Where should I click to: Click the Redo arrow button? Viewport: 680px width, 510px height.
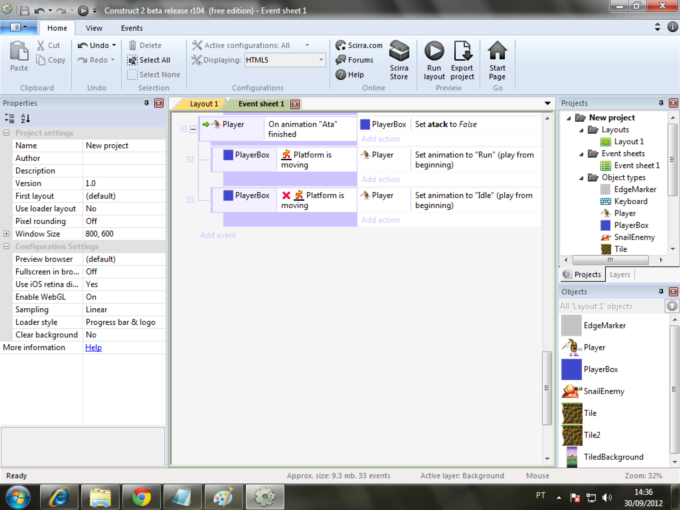point(92,60)
